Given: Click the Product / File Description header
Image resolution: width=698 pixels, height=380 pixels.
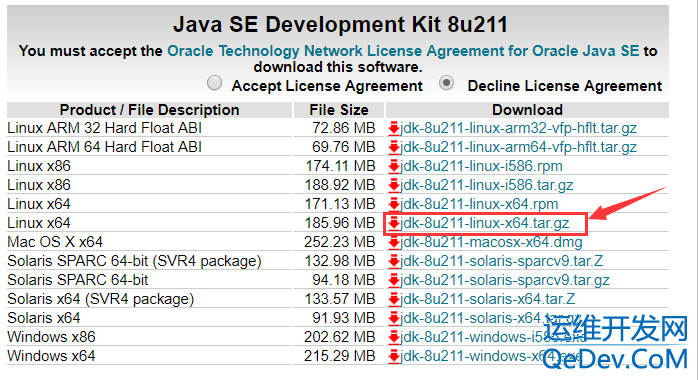Looking at the screenshot, I should (150, 110).
